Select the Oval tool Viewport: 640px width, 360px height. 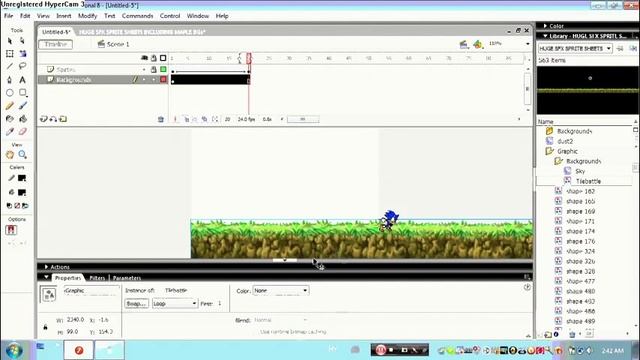[10, 93]
